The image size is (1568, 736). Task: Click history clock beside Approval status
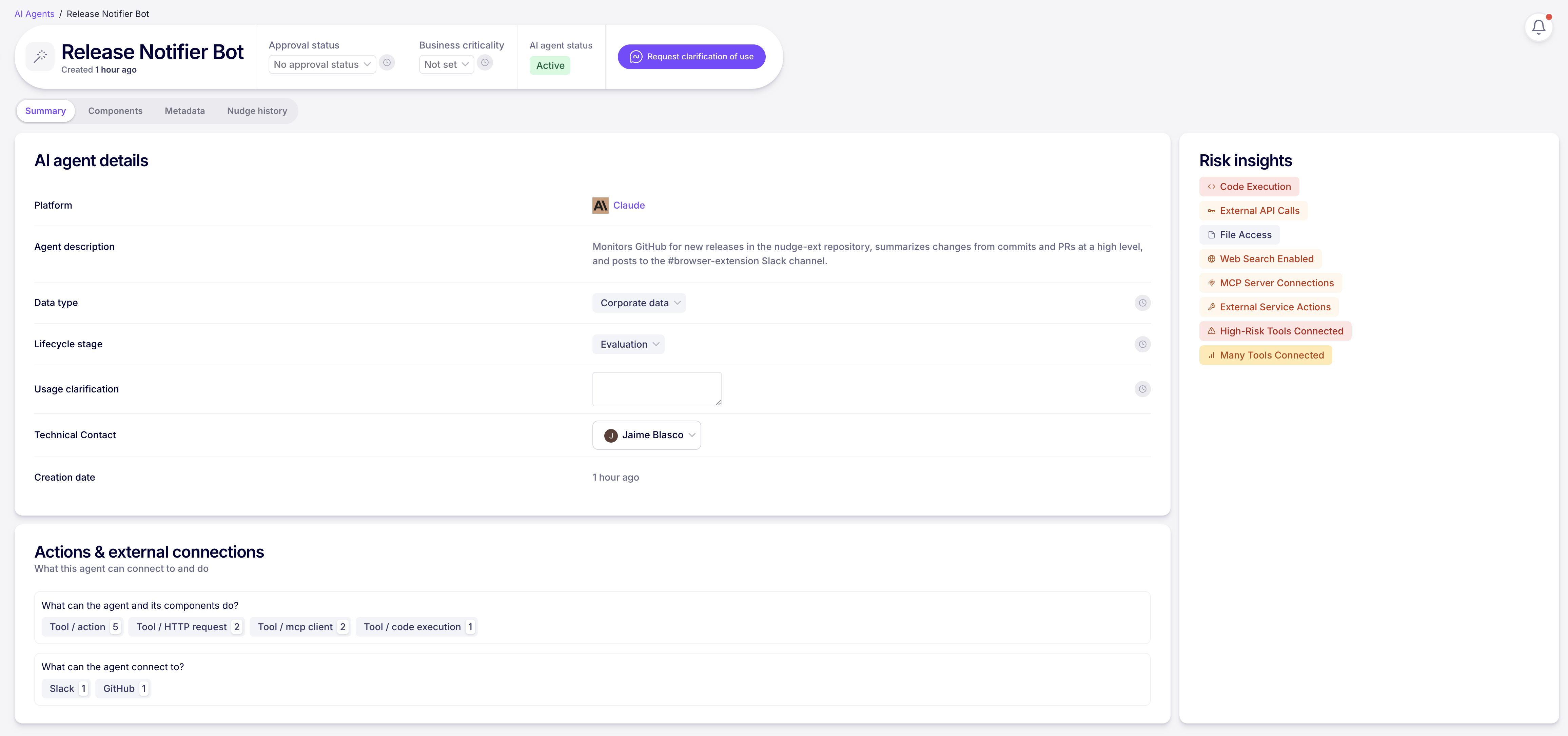(387, 63)
